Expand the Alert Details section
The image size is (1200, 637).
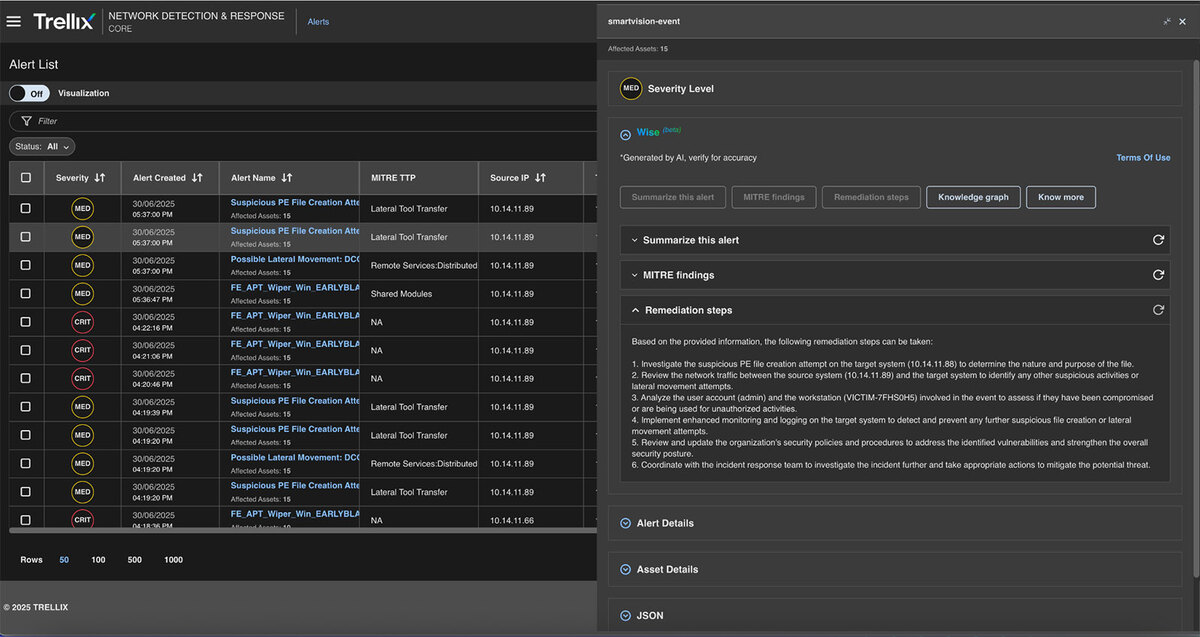[894, 523]
